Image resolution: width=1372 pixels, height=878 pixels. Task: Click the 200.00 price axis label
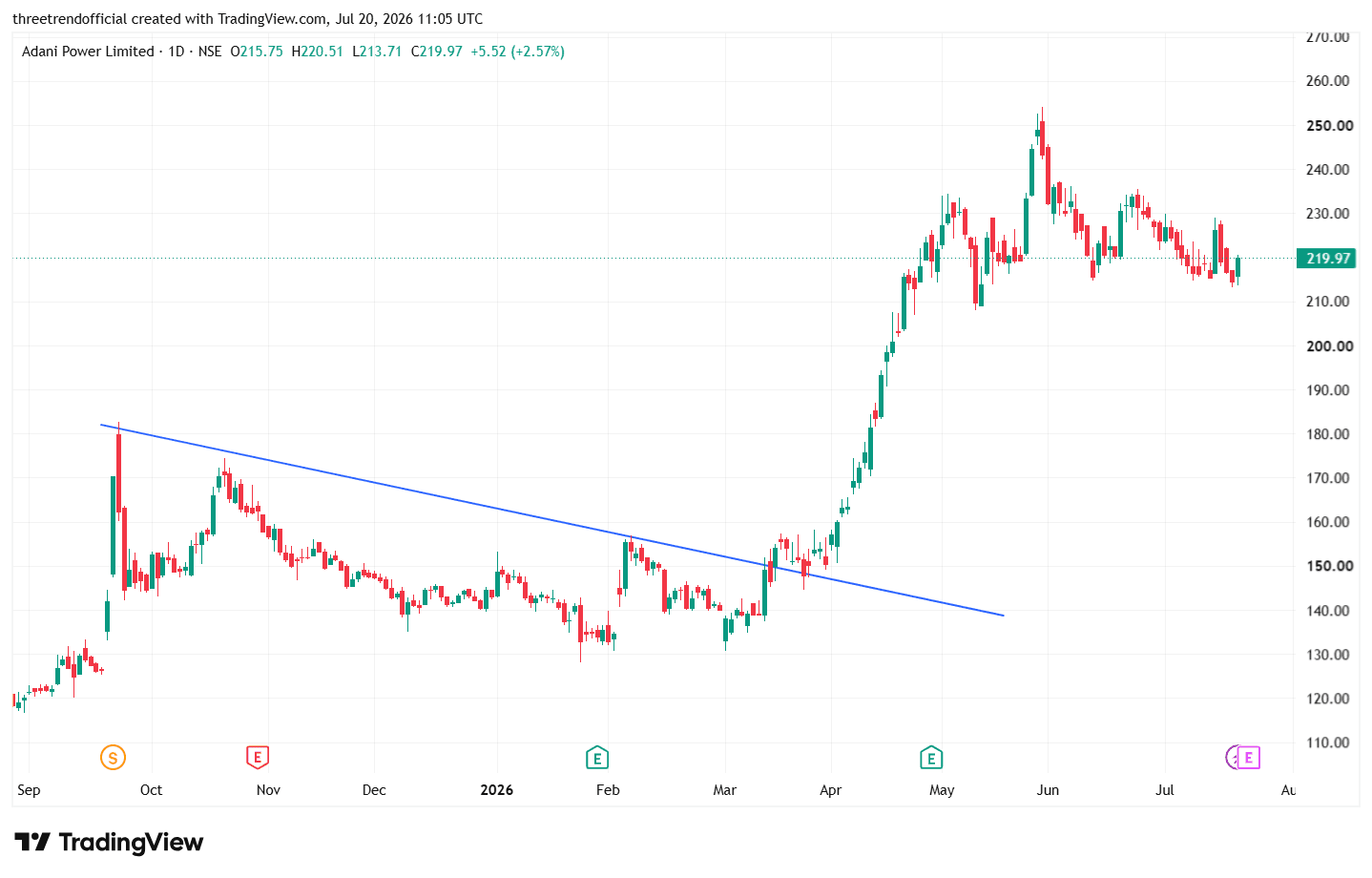coord(1330,346)
